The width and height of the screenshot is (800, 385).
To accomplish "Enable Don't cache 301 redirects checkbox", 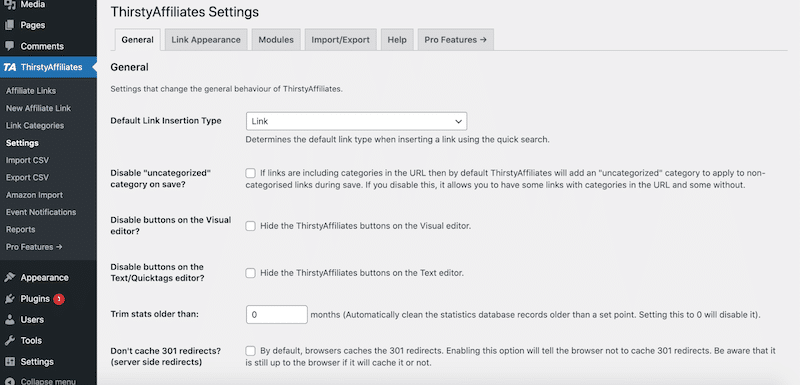I will point(251,351).
